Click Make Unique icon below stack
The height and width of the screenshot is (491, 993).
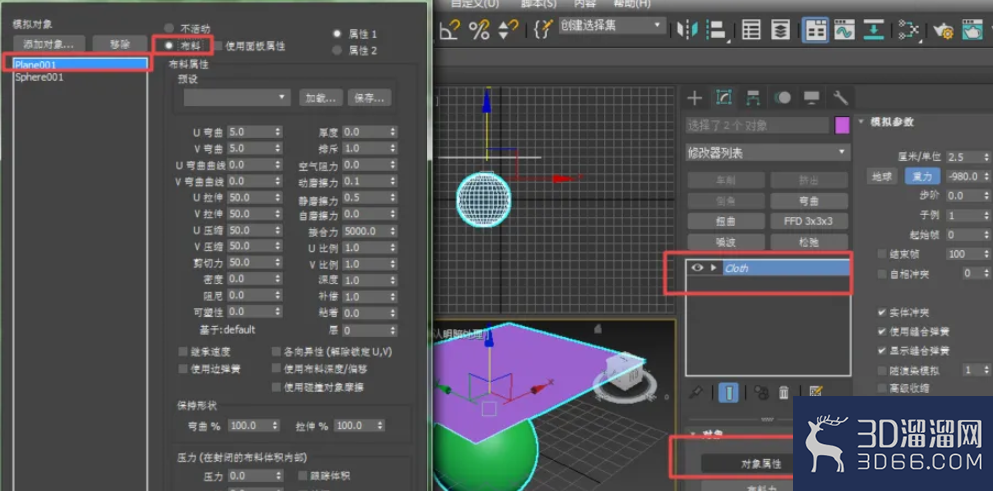click(x=761, y=393)
